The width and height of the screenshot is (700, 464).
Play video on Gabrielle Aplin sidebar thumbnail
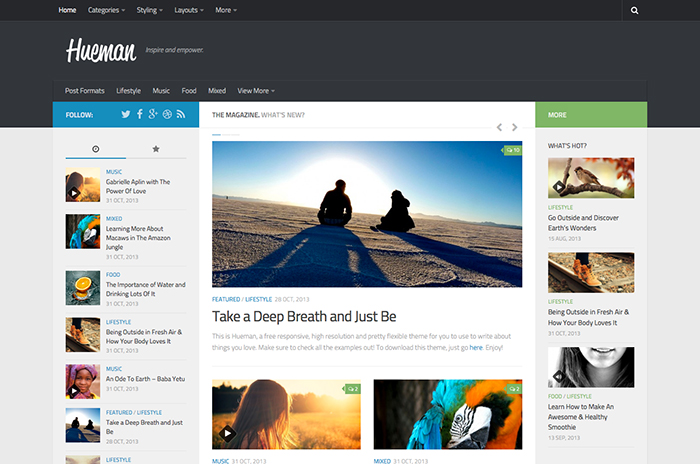pyautogui.click(x=74, y=193)
